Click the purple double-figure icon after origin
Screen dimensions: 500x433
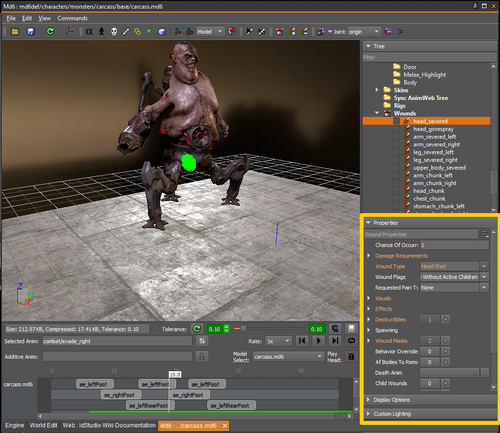(388, 32)
